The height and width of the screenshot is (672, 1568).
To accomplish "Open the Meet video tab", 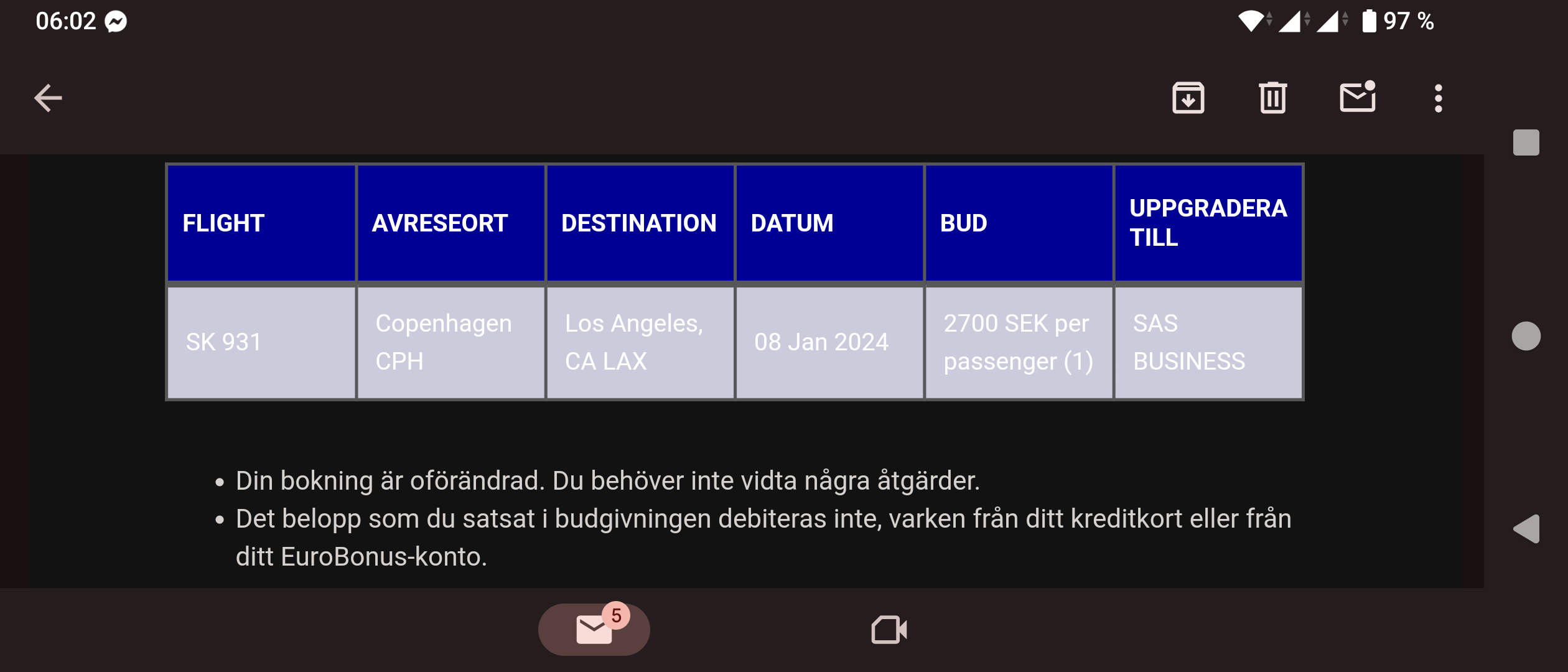I will point(889,630).
